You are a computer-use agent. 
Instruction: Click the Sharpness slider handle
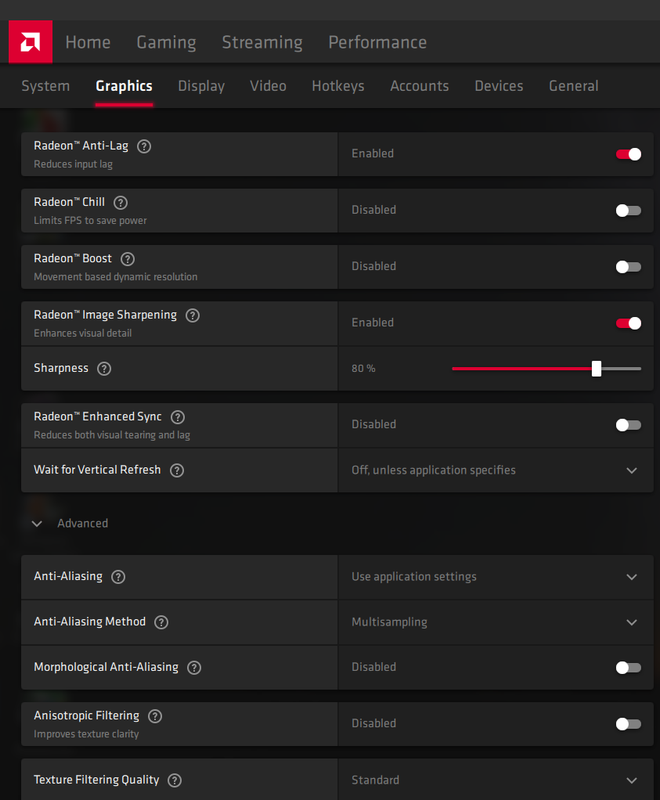coord(596,368)
